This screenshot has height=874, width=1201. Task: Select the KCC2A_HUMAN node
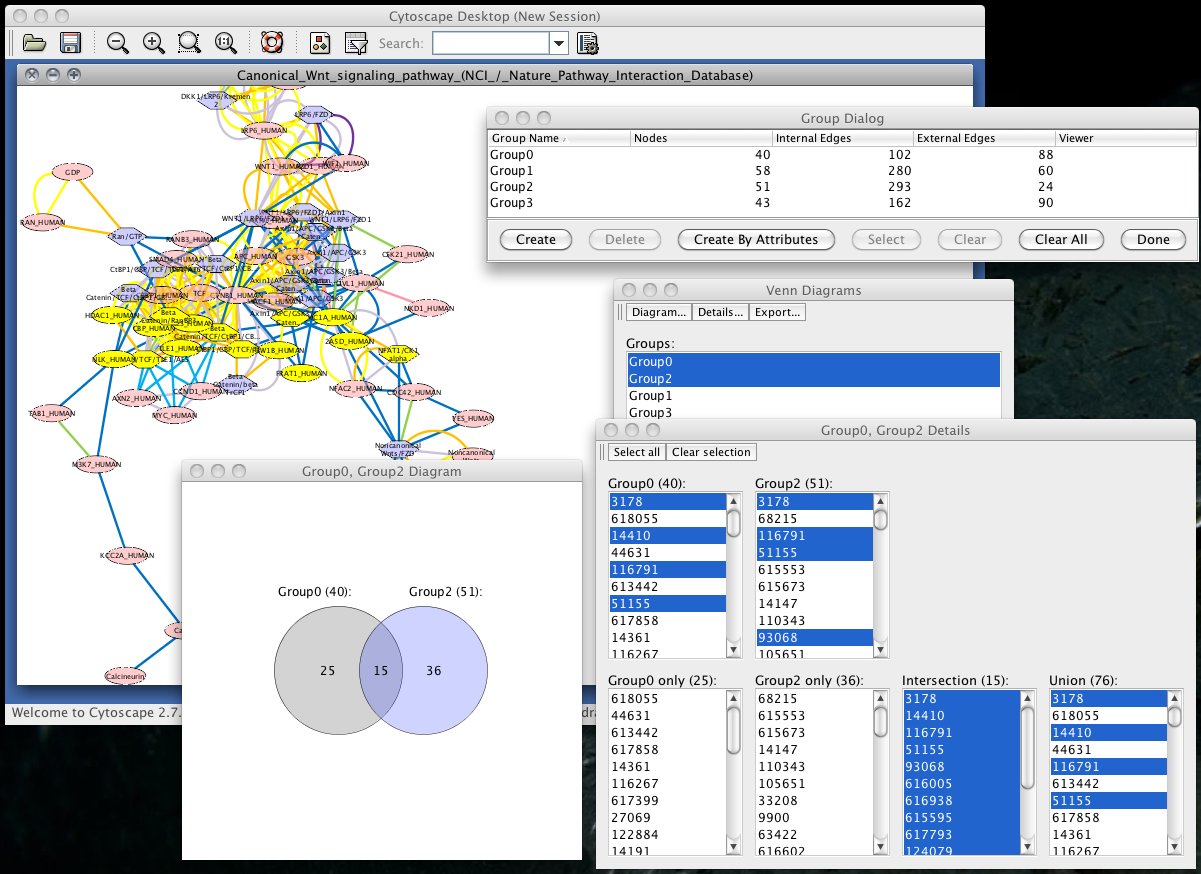click(x=128, y=555)
